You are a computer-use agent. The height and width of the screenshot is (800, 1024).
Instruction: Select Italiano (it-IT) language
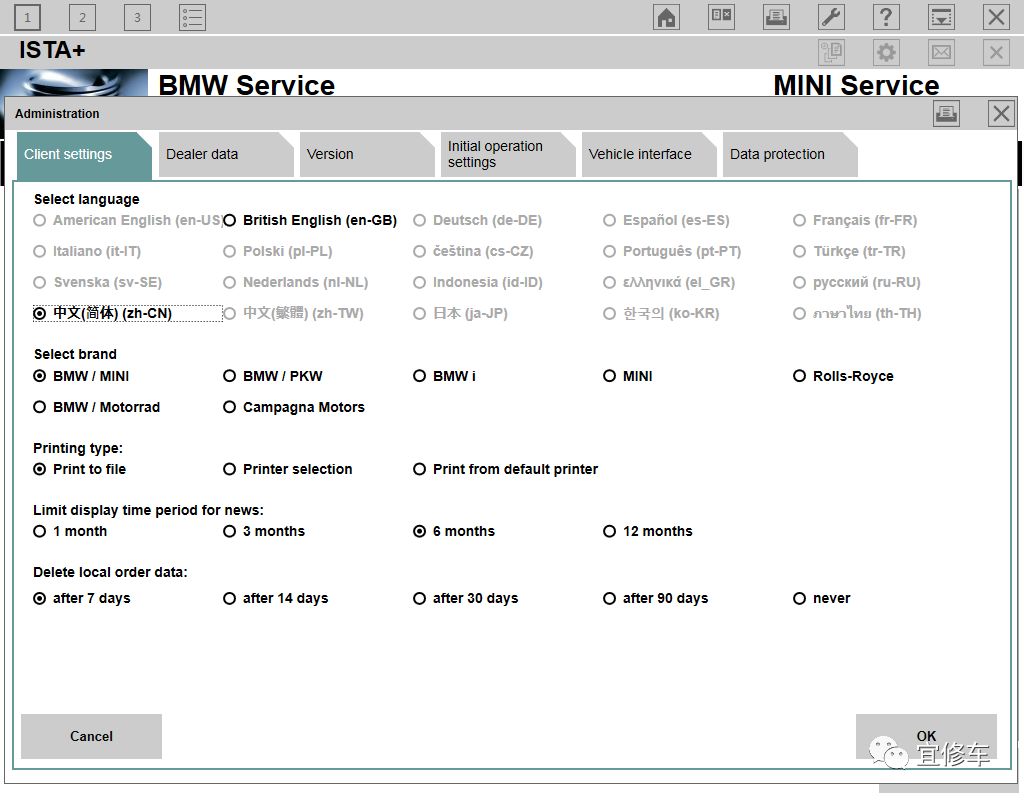[87, 251]
